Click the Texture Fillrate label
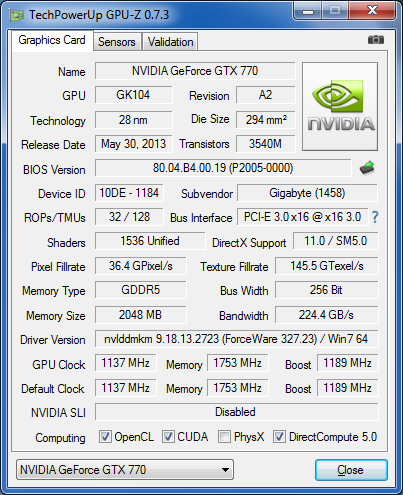403x495 pixels. click(x=234, y=267)
